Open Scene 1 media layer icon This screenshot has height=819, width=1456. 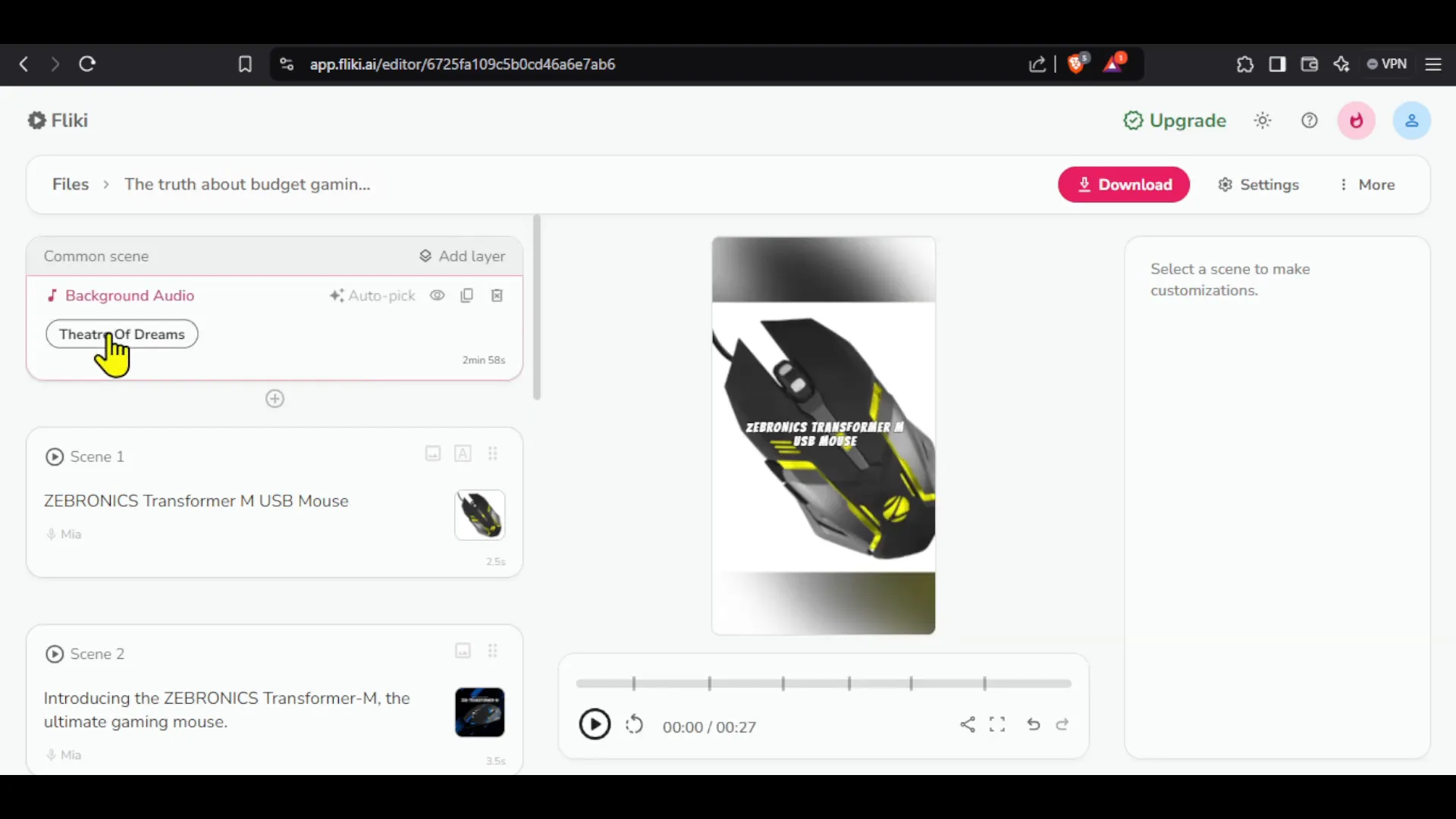(433, 453)
